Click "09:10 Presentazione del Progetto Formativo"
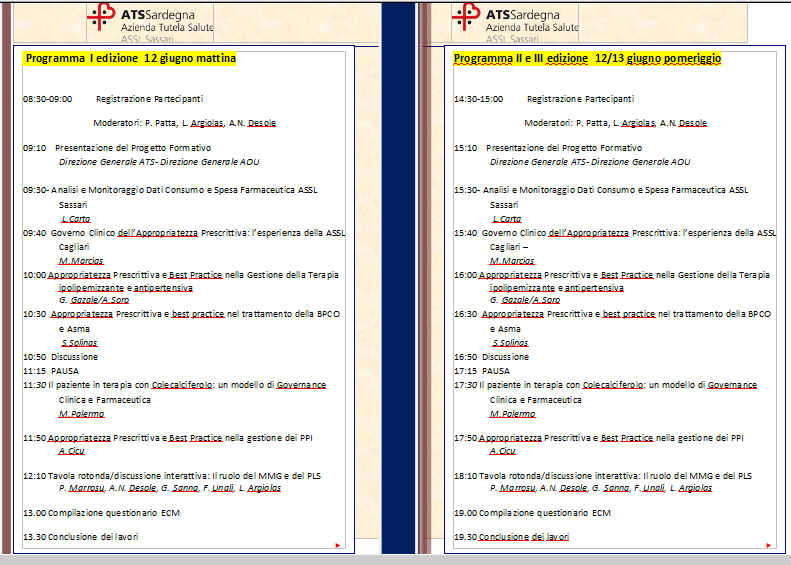The height and width of the screenshot is (565, 791). click(117, 148)
